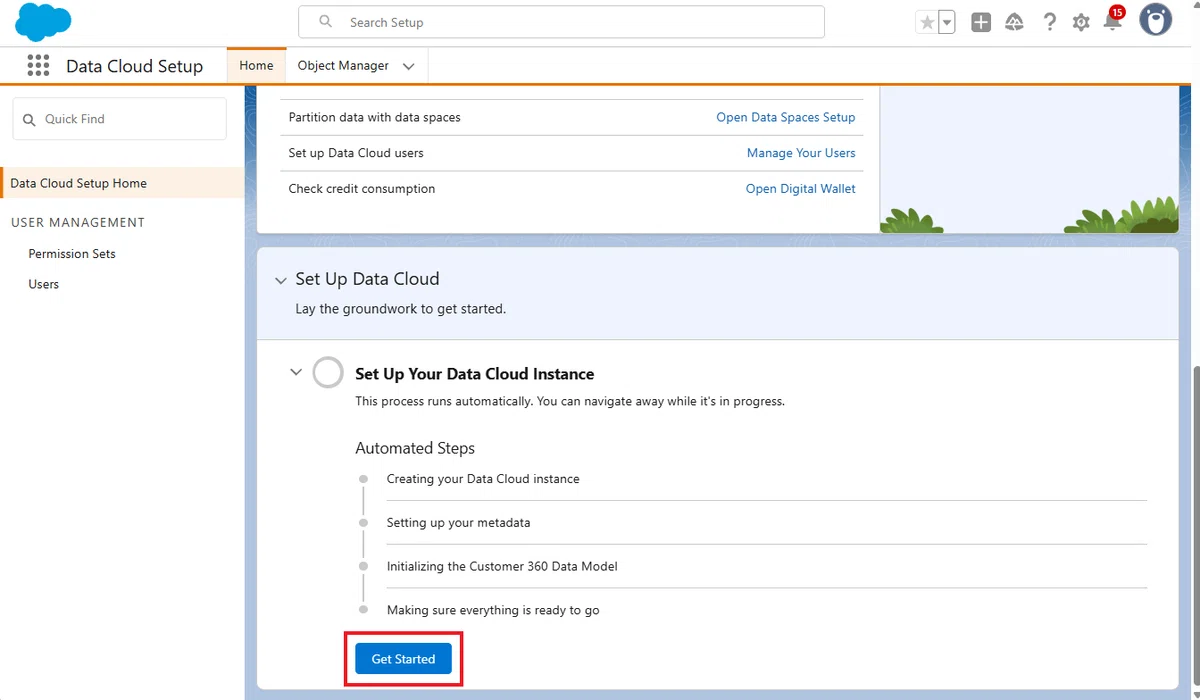Image resolution: width=1200 pixels, height=700 pixels.
Task: Select Data Cloud Setup Home in sidebar
Action: coord(121,183)
